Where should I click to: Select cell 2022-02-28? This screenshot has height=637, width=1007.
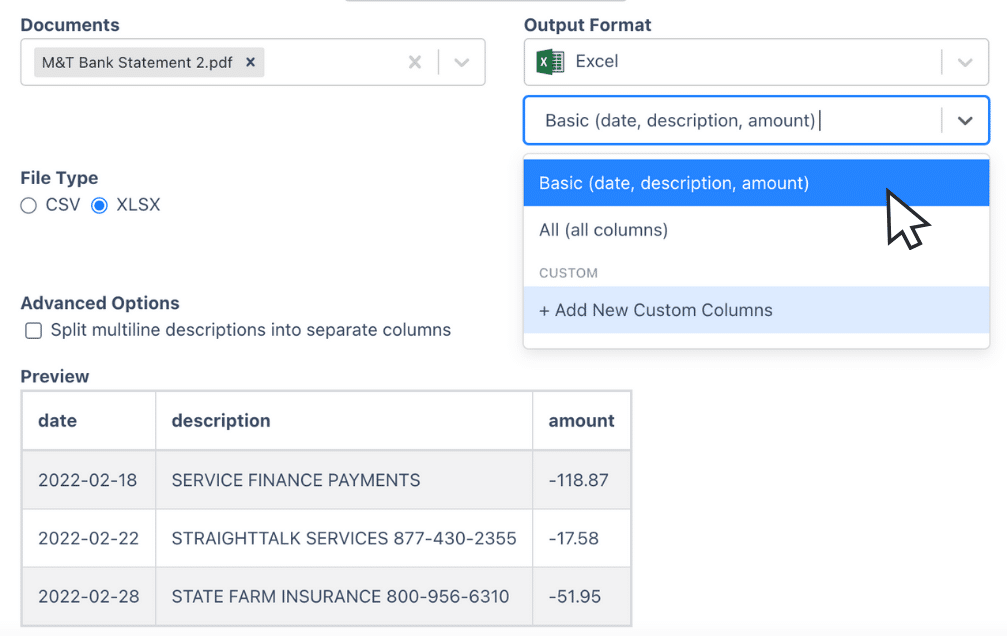(89, 597)
